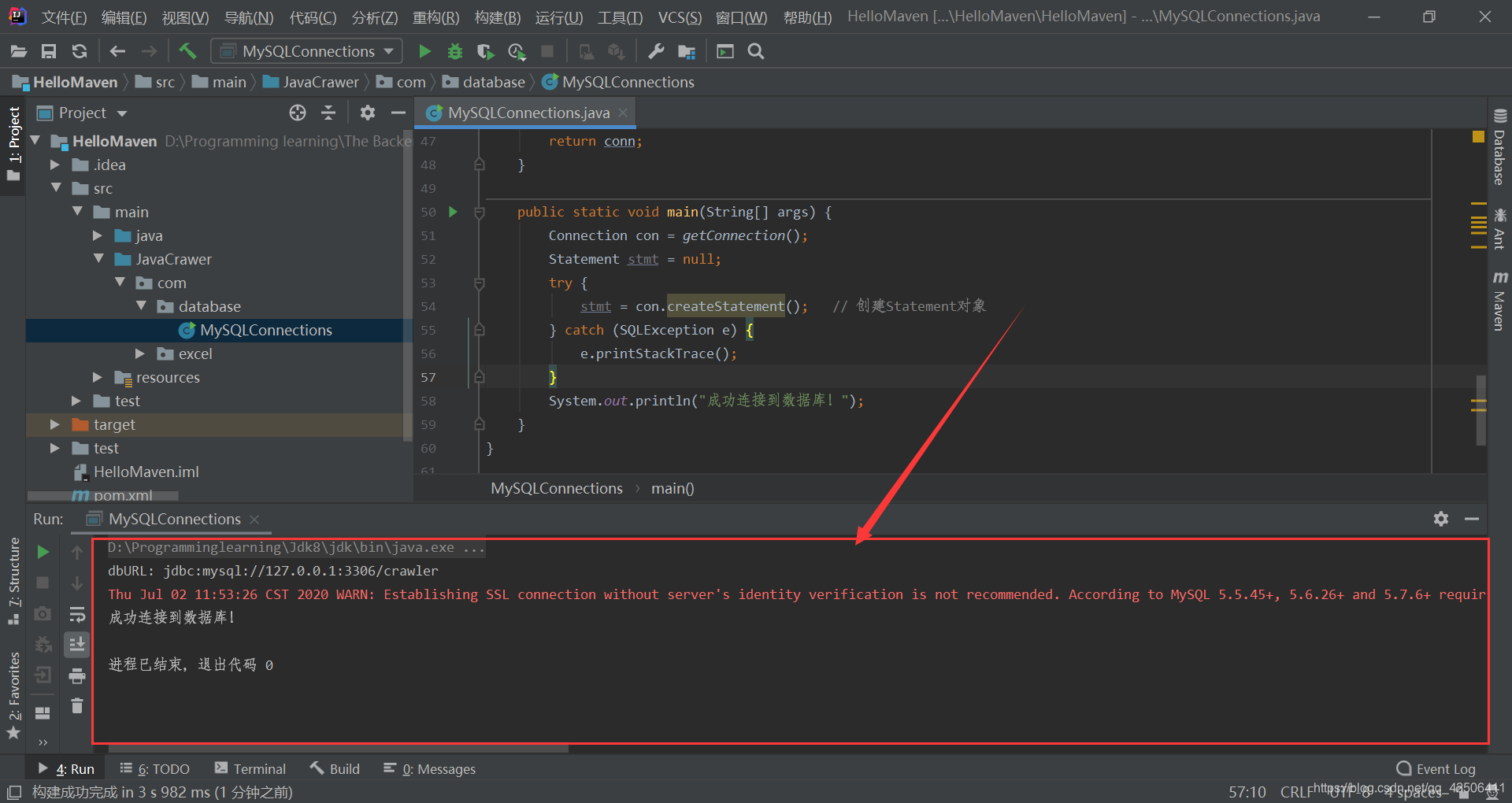The width and height of the screenshot is (1512, 803).
Task: Open the Favorites tool window tab
Action: click(x=14, y=696)
